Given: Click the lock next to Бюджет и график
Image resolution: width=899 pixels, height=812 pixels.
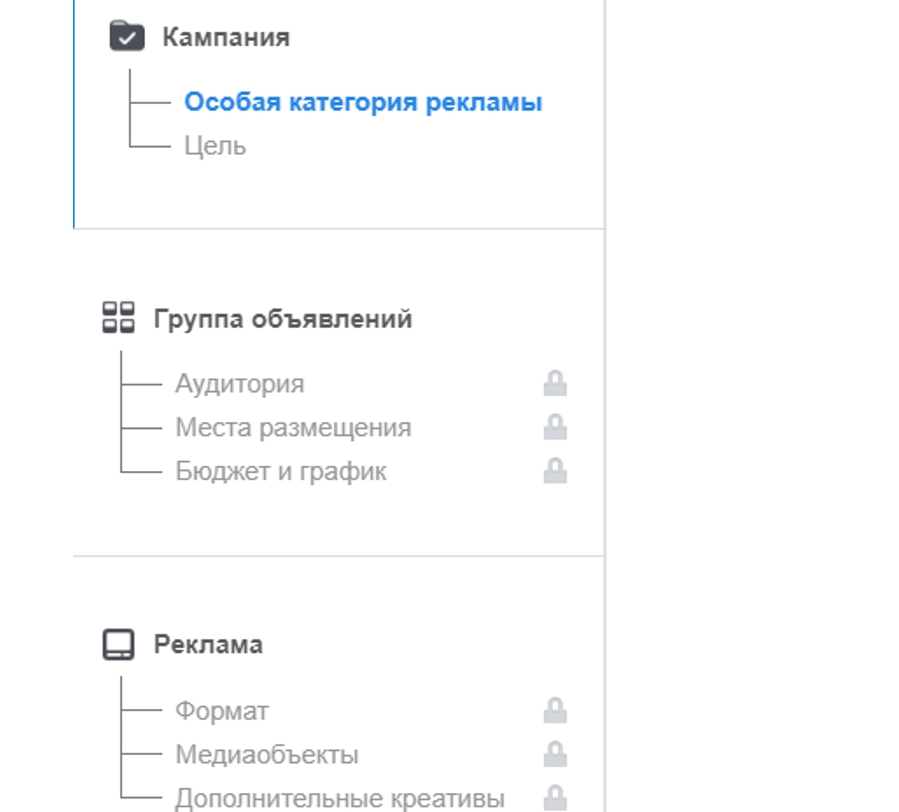Looking at the screenshot, I should pos(555,471).
